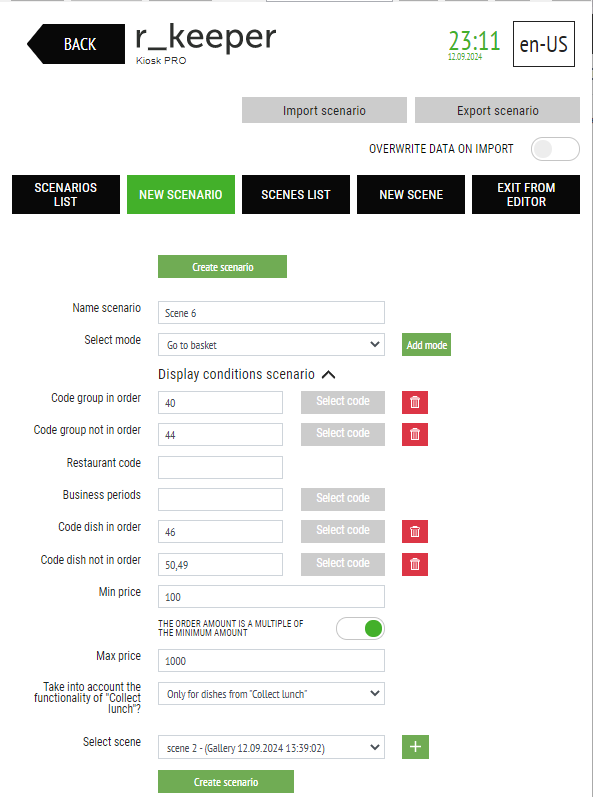Delete the Code dish not in order value
593x797 pixels.
415,564
